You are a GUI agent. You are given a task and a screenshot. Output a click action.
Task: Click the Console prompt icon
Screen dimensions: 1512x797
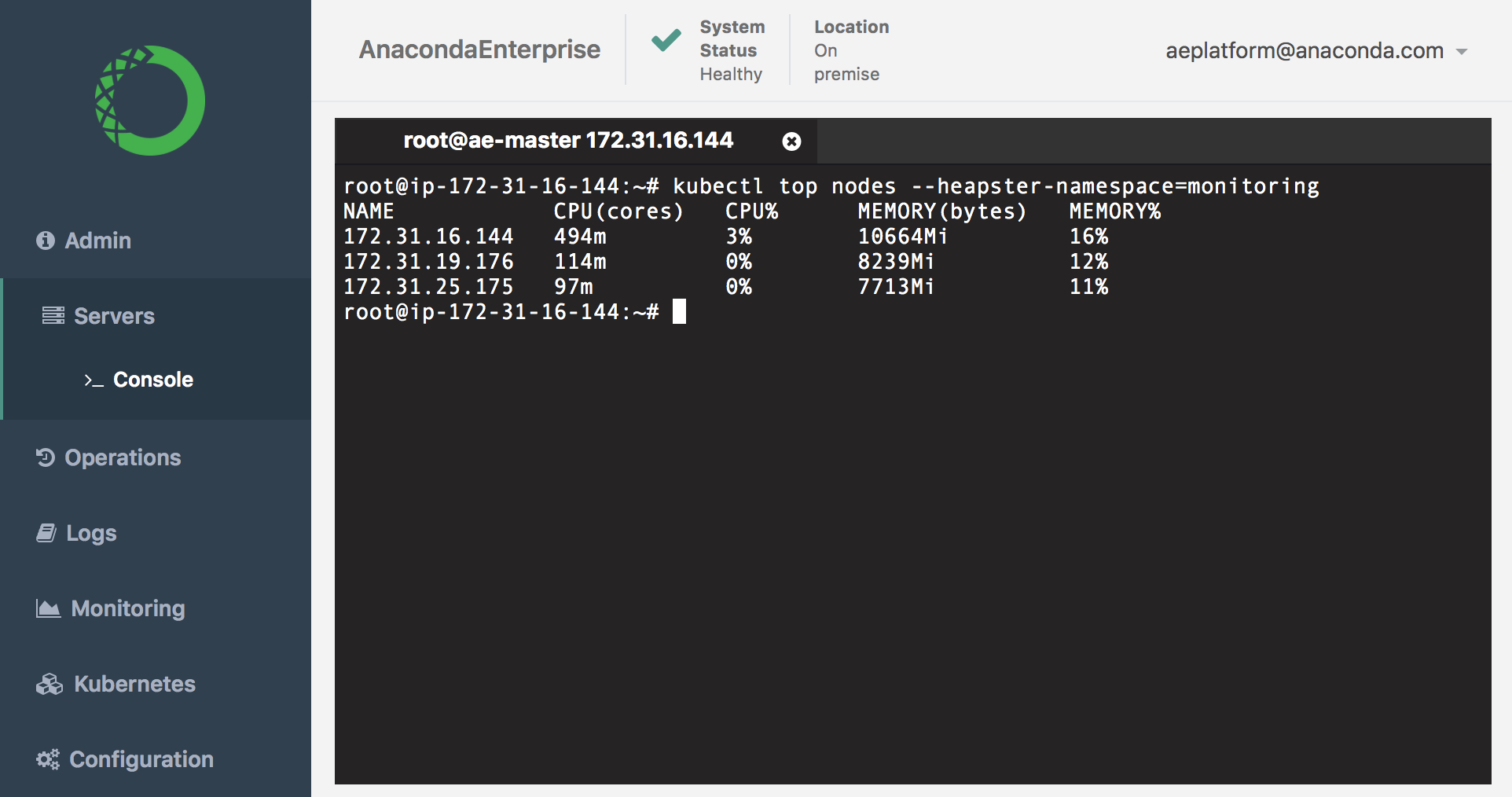94,380
